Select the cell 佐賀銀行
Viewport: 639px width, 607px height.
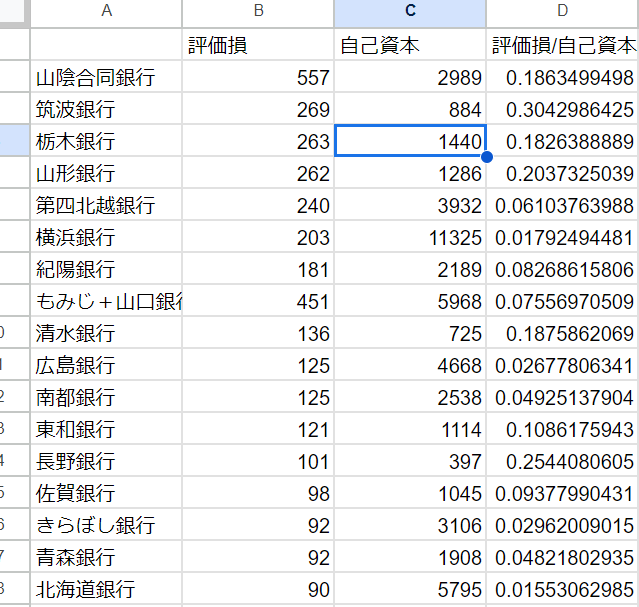(x=106, y=493)
